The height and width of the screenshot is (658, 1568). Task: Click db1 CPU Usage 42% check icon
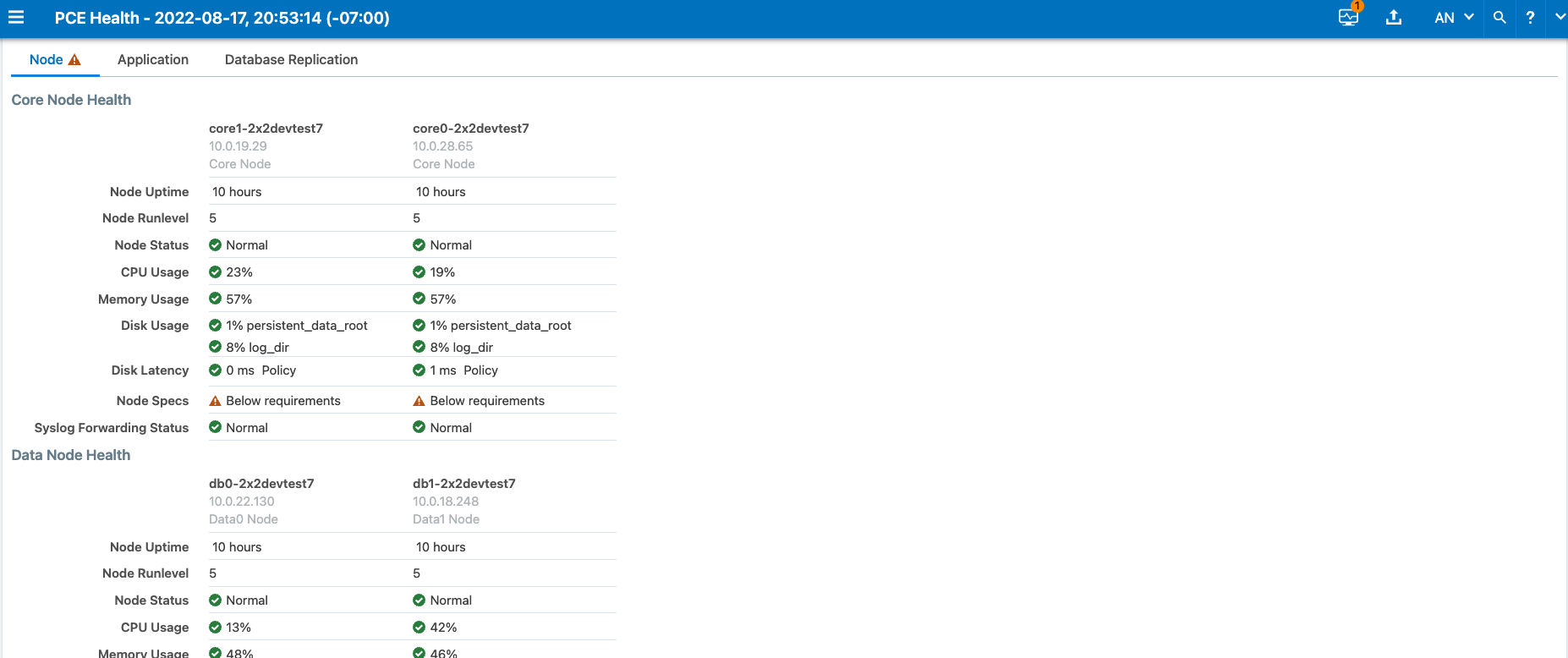point(419,628)
